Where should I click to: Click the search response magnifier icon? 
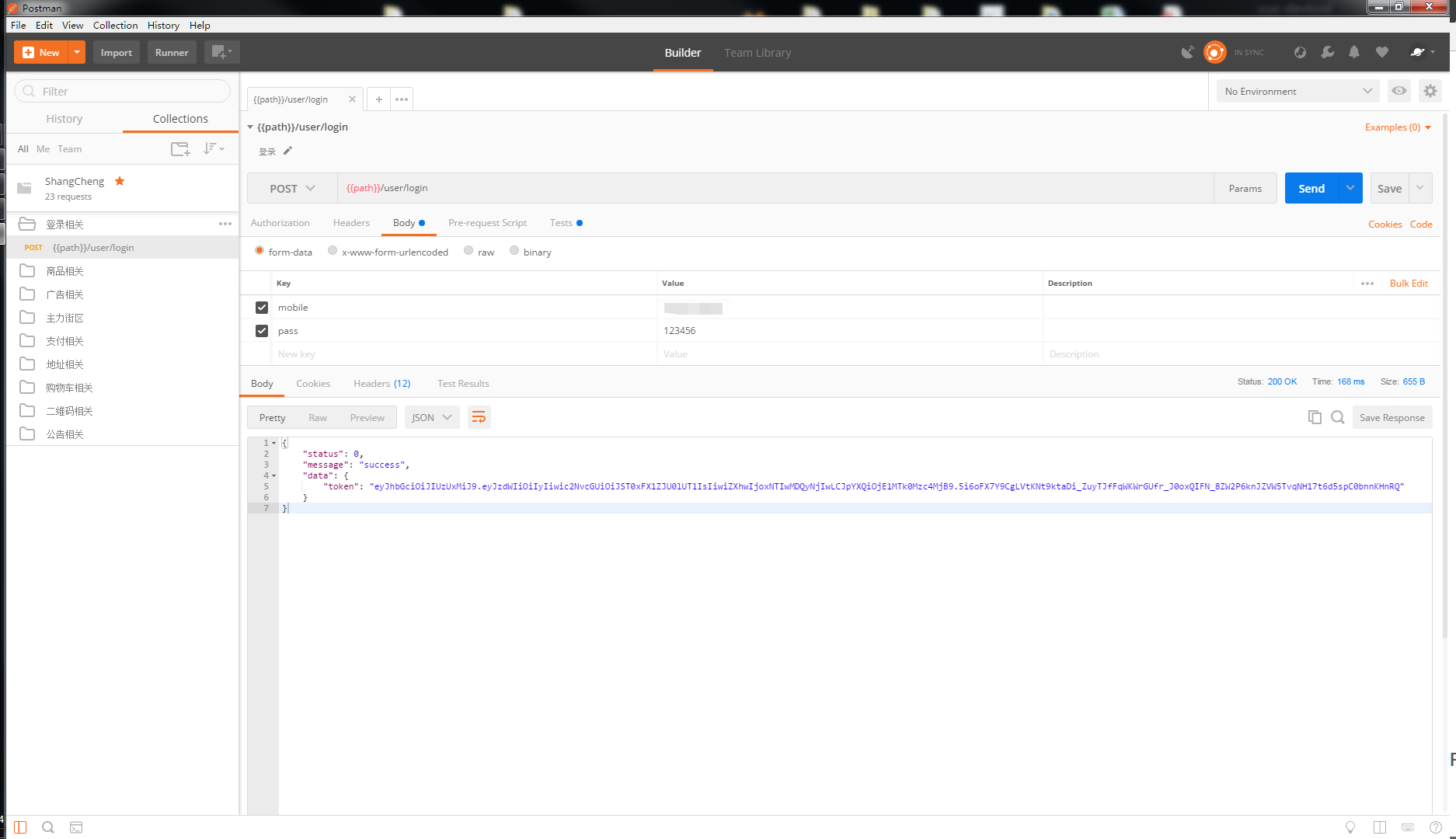[x=1337, y=417]
